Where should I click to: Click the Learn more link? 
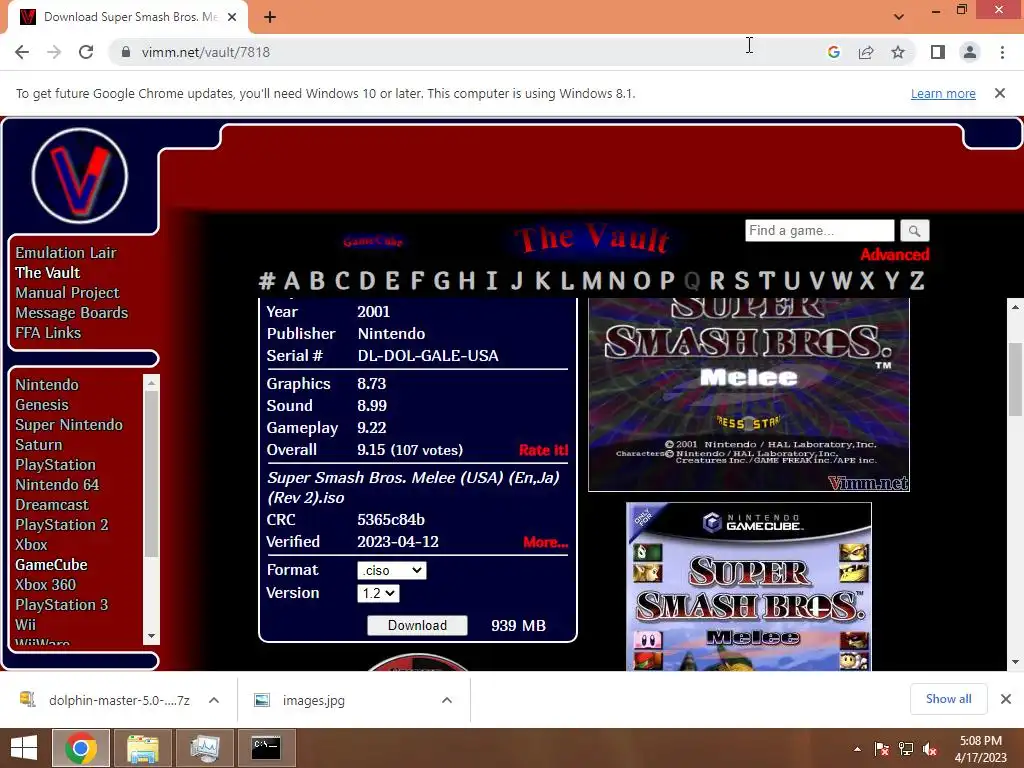[x=943, y=93]
